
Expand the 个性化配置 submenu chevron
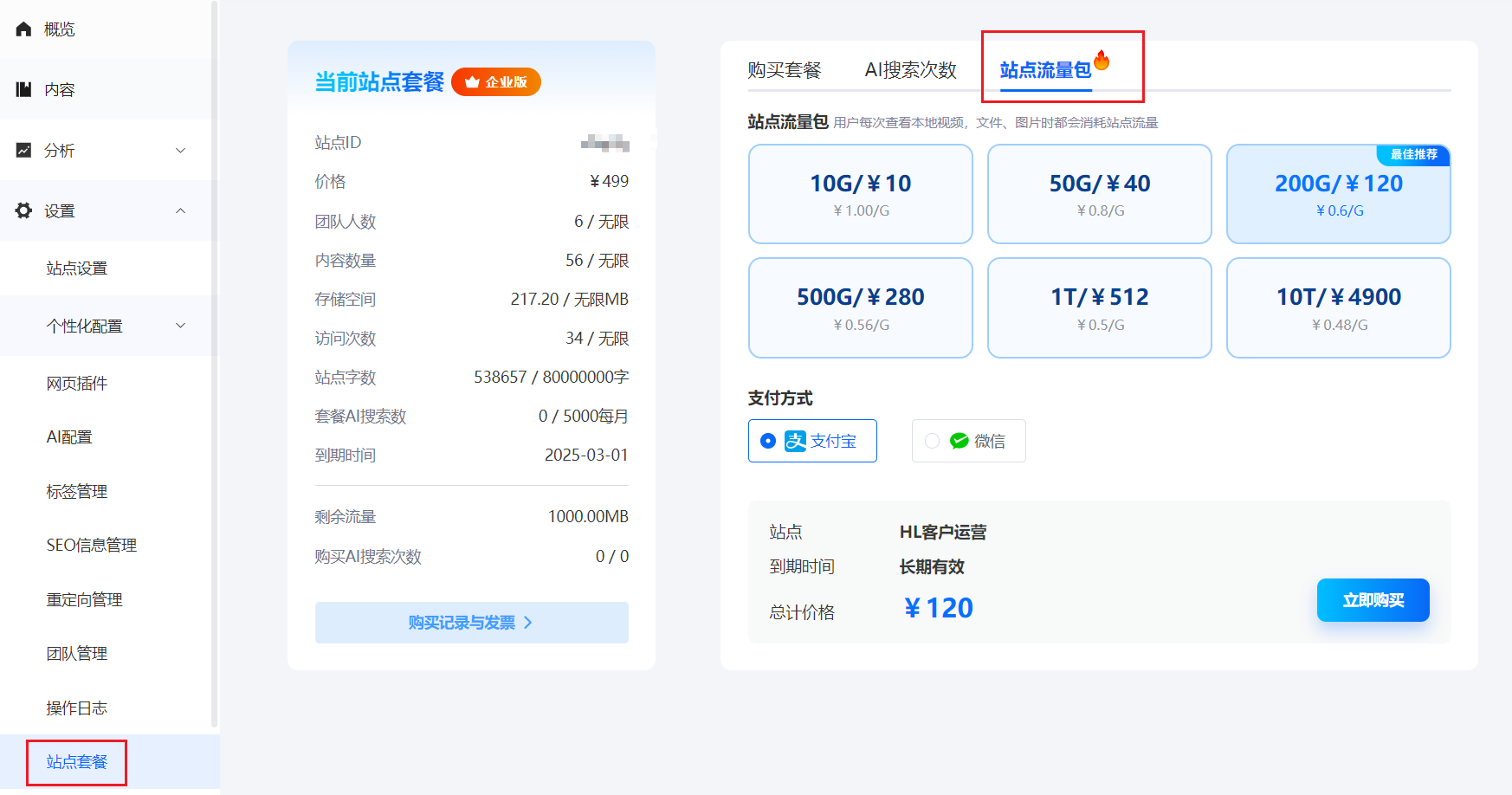181,326
